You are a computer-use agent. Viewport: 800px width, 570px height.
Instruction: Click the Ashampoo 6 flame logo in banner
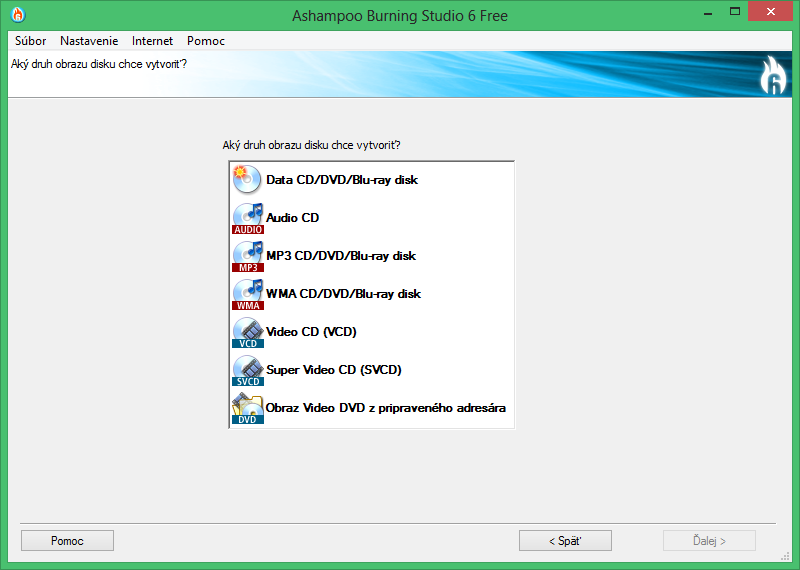coord(773,75)
